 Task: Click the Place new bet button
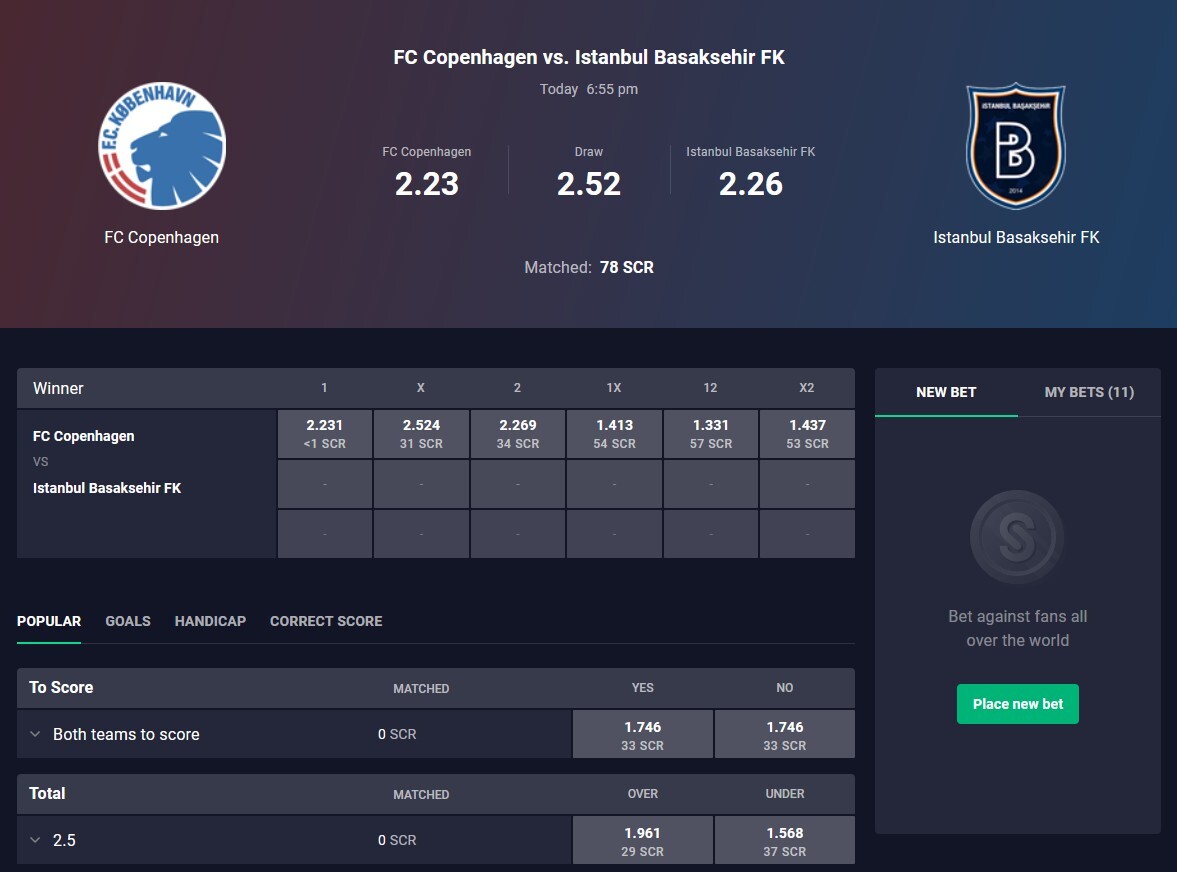click(x=1017, y=704)
